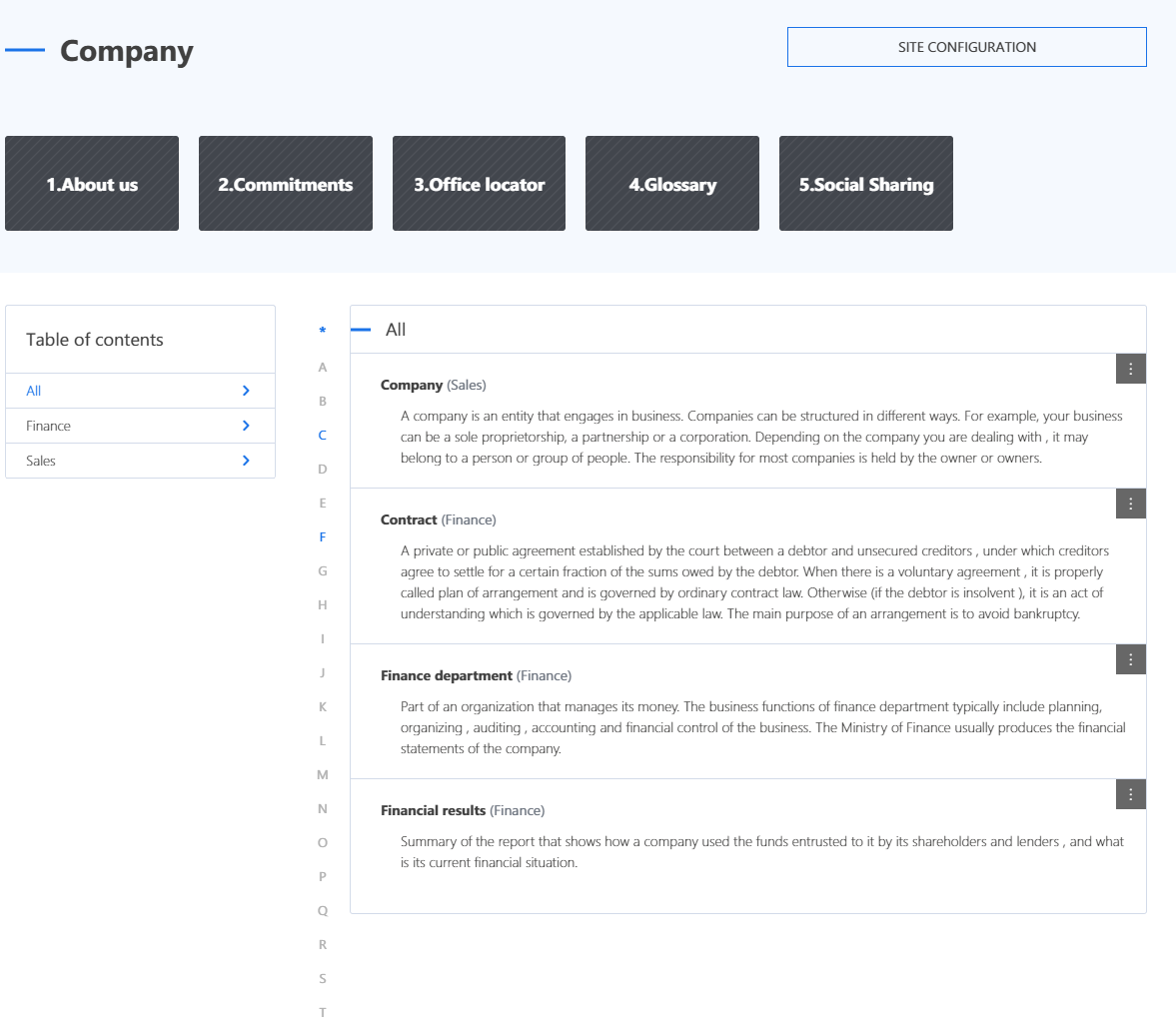Open three-dot menu for Contract entry

(1130, 504)
